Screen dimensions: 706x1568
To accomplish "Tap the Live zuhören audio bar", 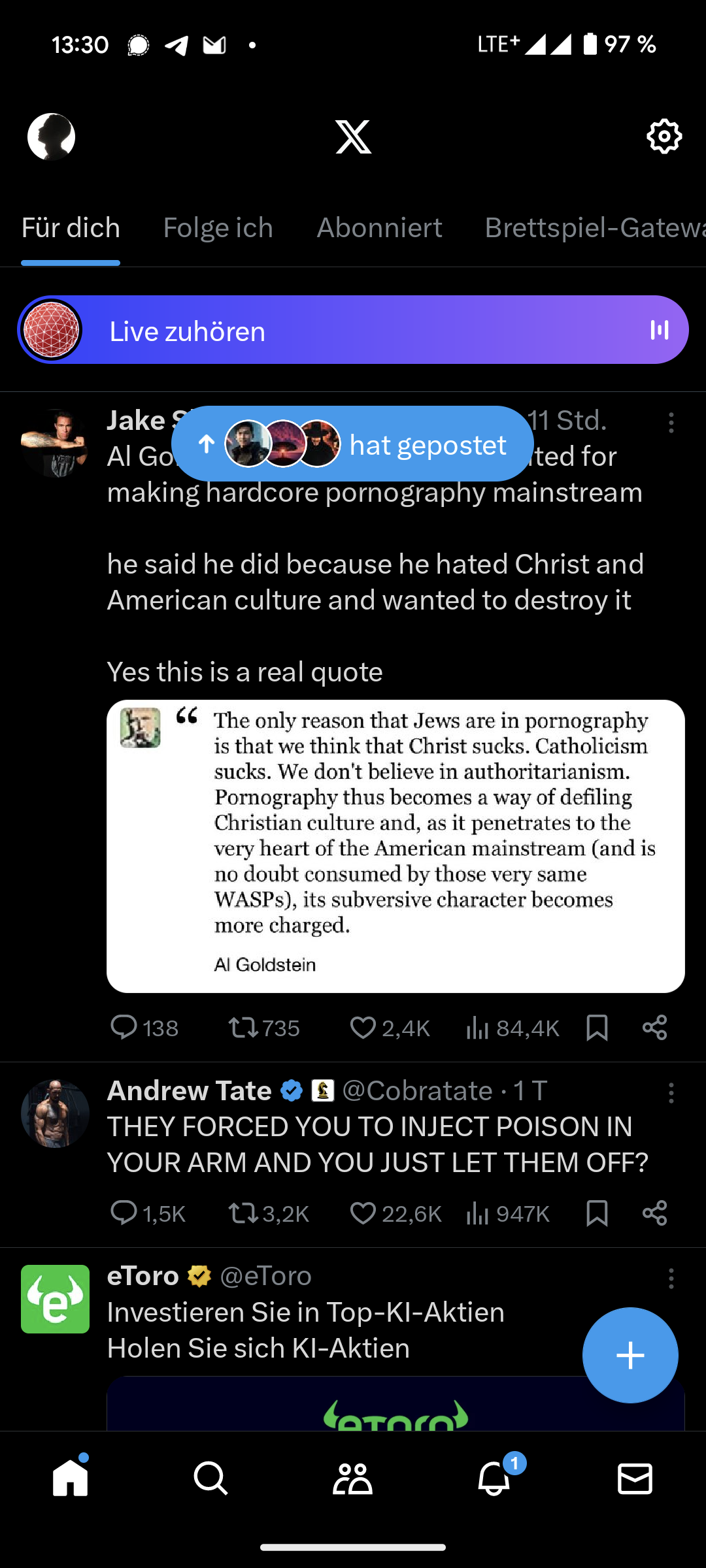I will click(x=353, y=331).
